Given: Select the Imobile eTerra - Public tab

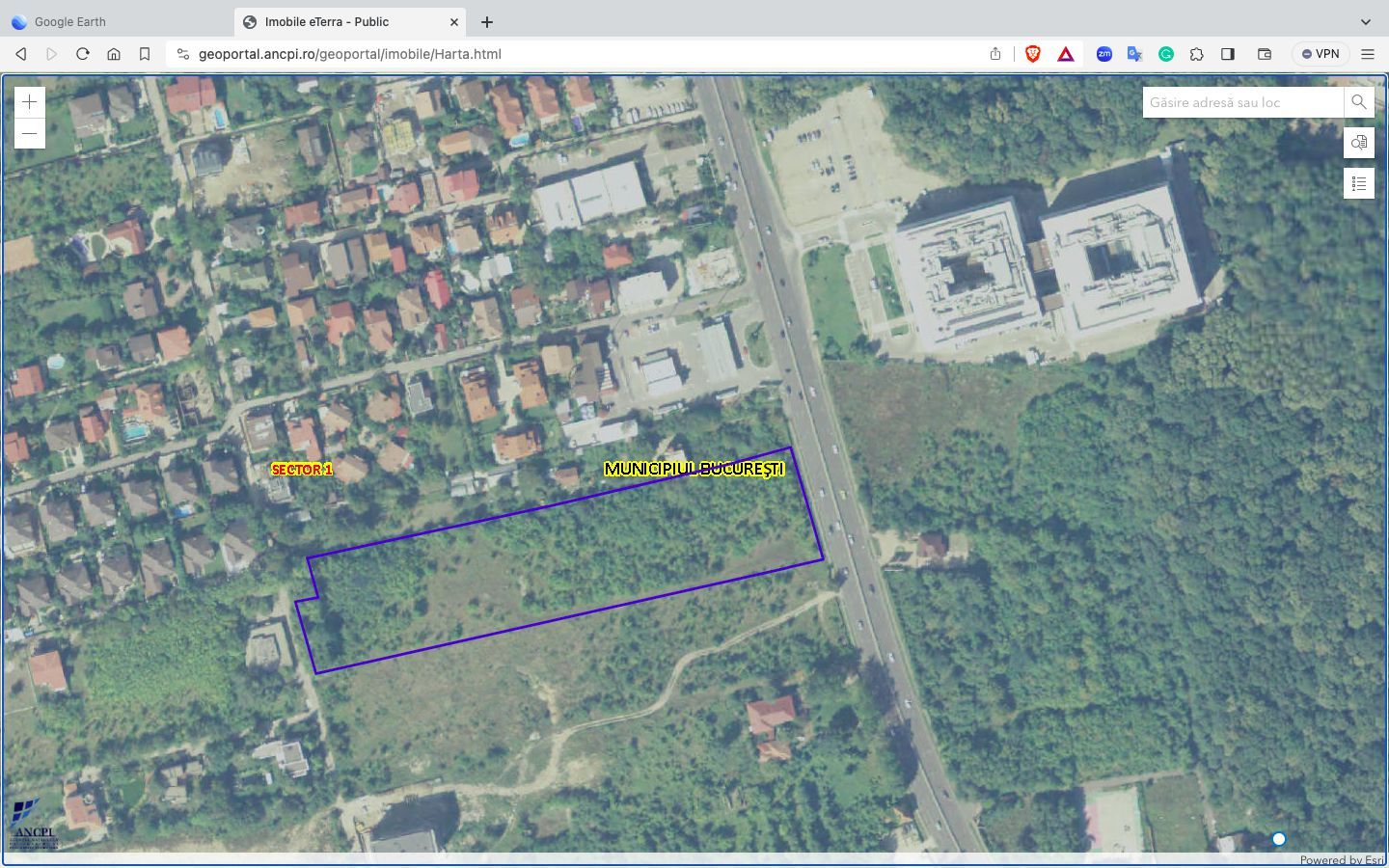Looking at the screenshot, I should tap(328, 21).
